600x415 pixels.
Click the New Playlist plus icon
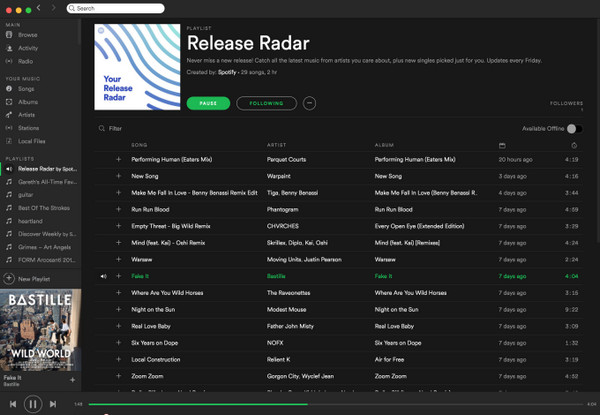[x=10, y=279]
